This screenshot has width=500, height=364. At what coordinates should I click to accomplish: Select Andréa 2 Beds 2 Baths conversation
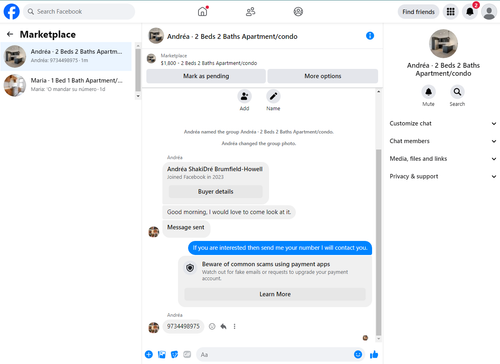(66, 56)
